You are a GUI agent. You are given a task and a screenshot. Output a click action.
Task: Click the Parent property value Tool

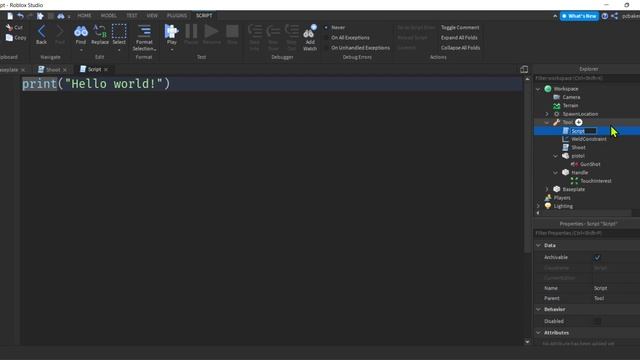599,298
